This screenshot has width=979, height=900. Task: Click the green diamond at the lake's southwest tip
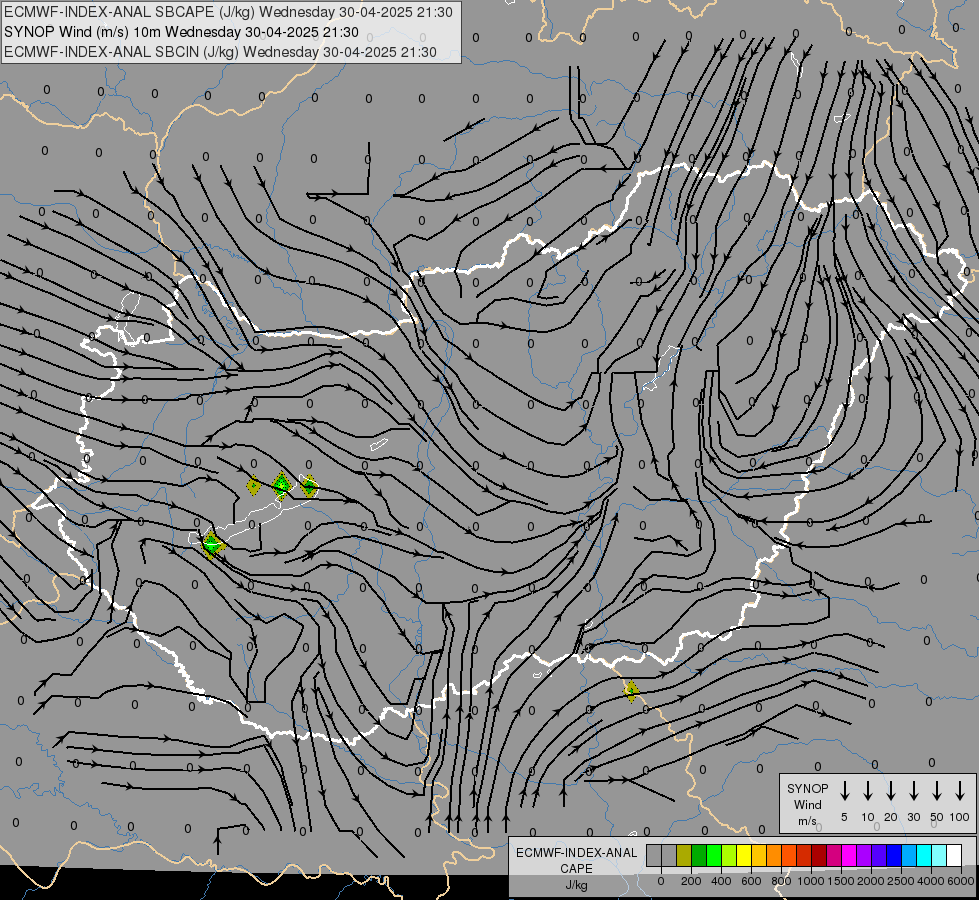(212, 545)
